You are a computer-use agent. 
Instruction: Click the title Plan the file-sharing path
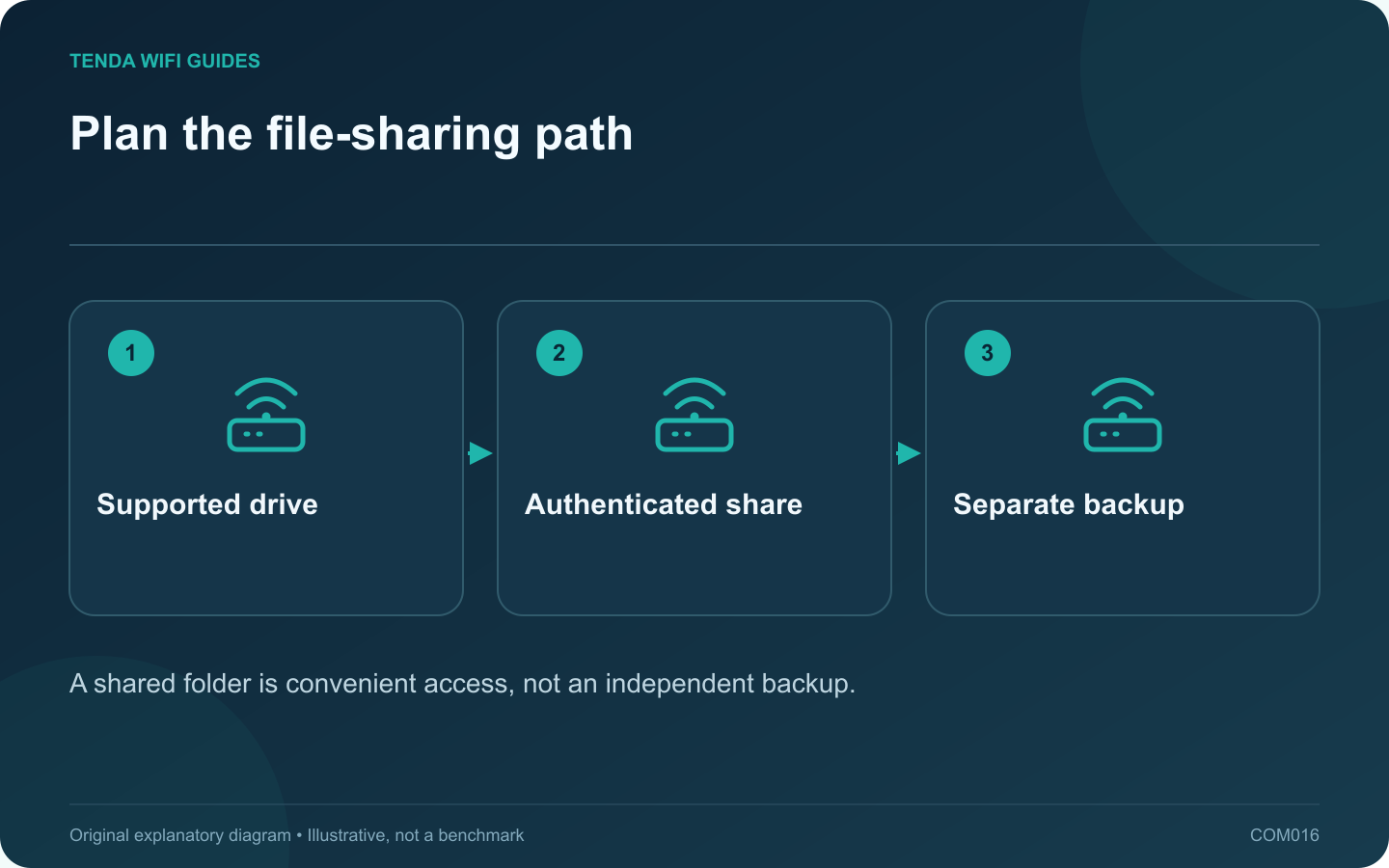pyautogui.click(x=351, y=134)
